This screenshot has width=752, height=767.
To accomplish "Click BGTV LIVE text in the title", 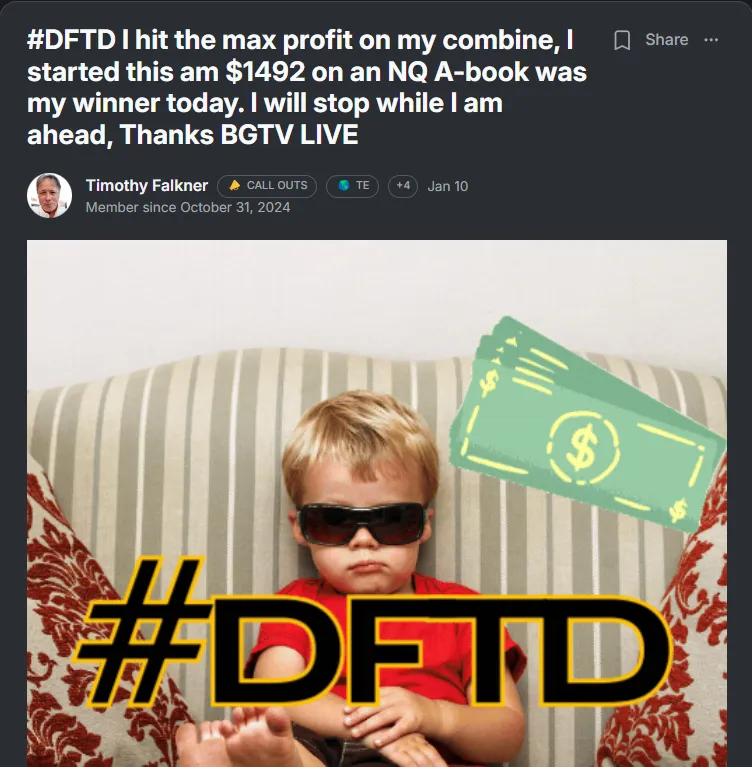I will (x=289, y=135).
